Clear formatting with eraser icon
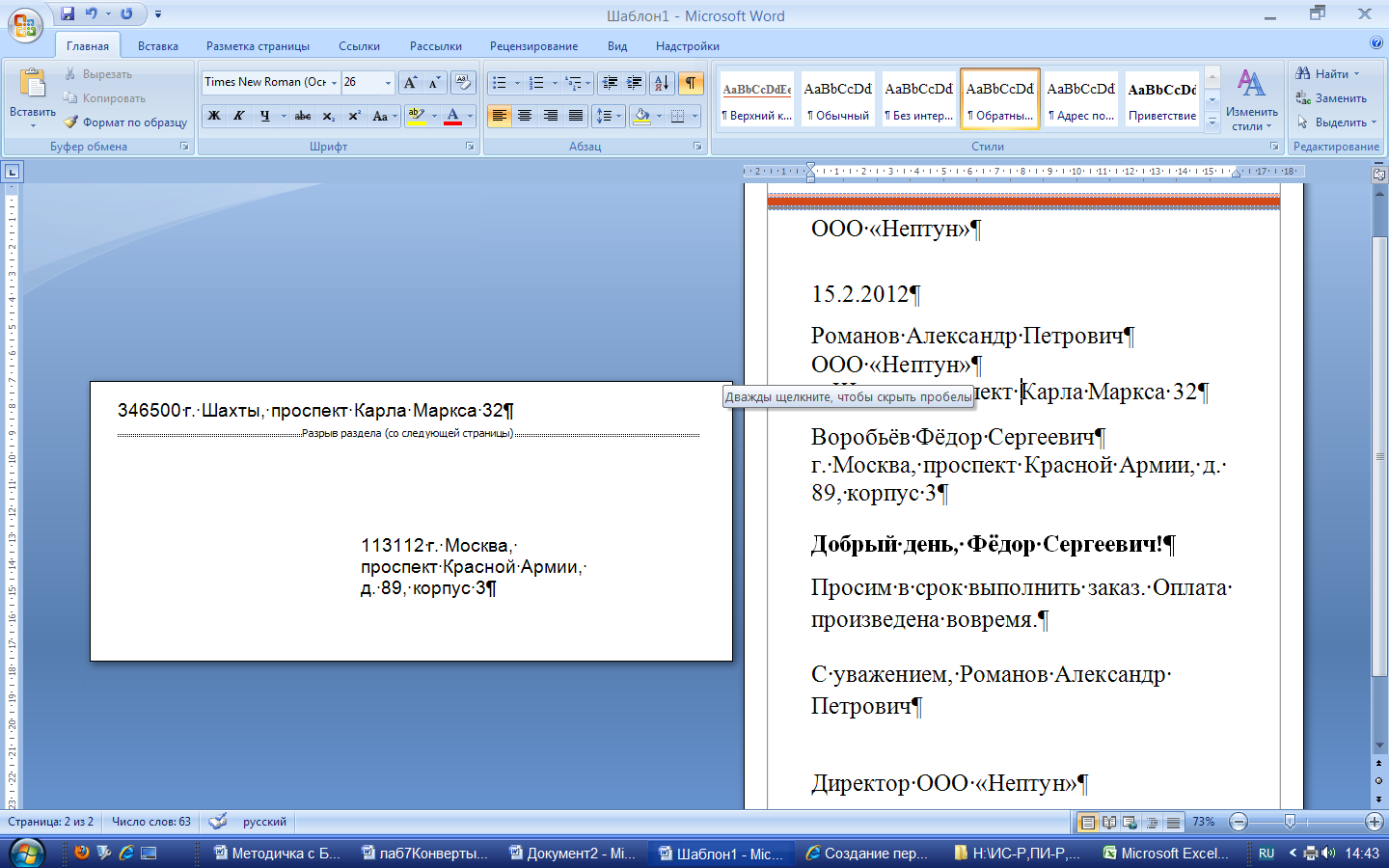This screenshot has width=1389, height=868. [463, 82]
